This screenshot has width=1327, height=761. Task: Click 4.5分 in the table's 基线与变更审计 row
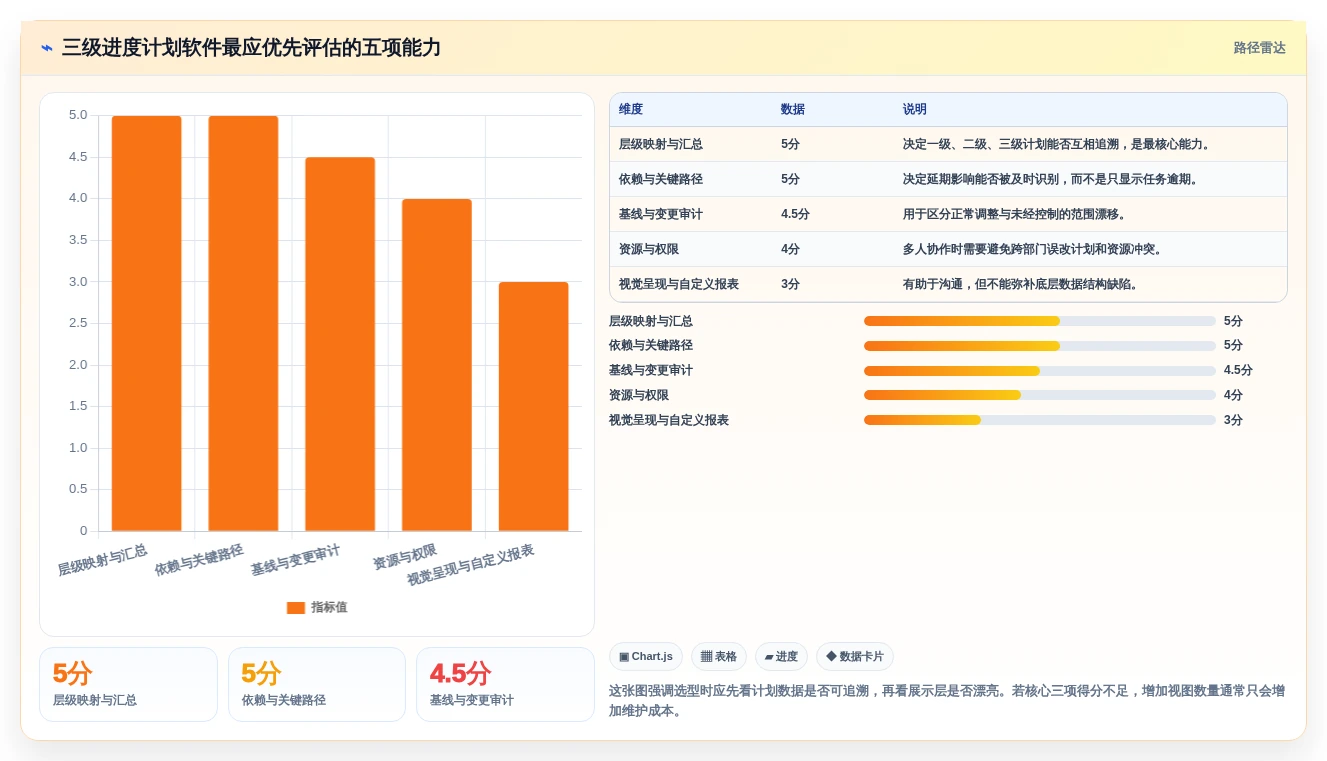pos(795,214)
